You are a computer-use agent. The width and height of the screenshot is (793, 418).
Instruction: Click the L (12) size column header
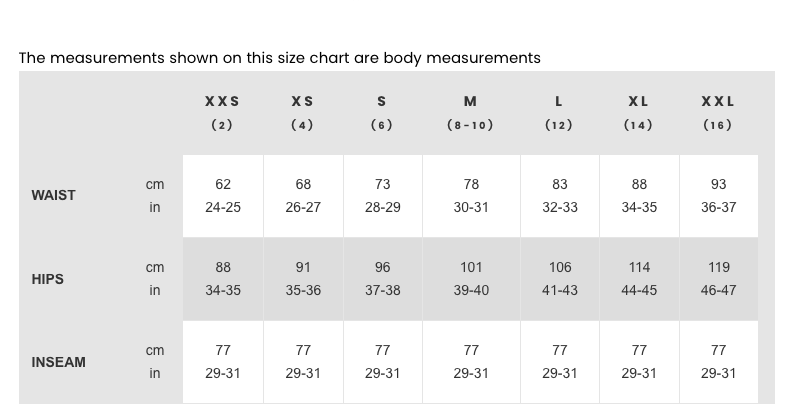click(x=559, y=112)
